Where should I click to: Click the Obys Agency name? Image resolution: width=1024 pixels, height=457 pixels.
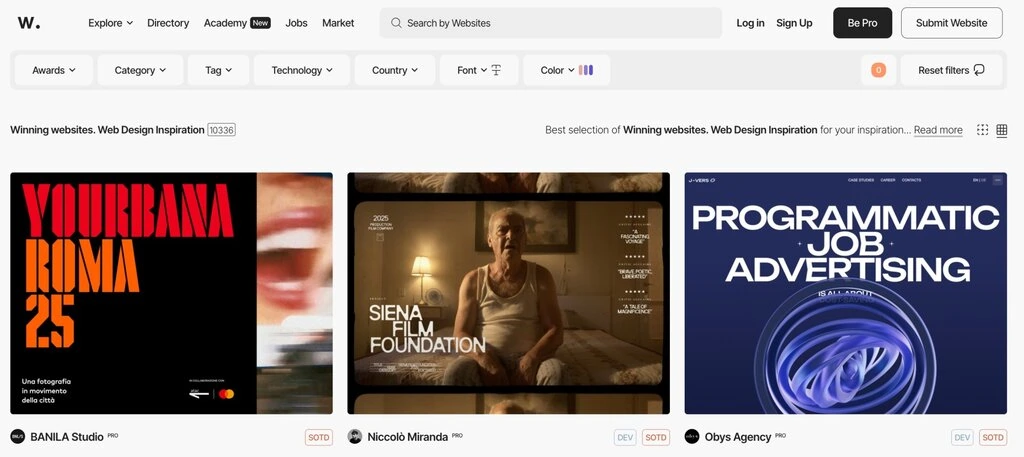pos(738,437)
